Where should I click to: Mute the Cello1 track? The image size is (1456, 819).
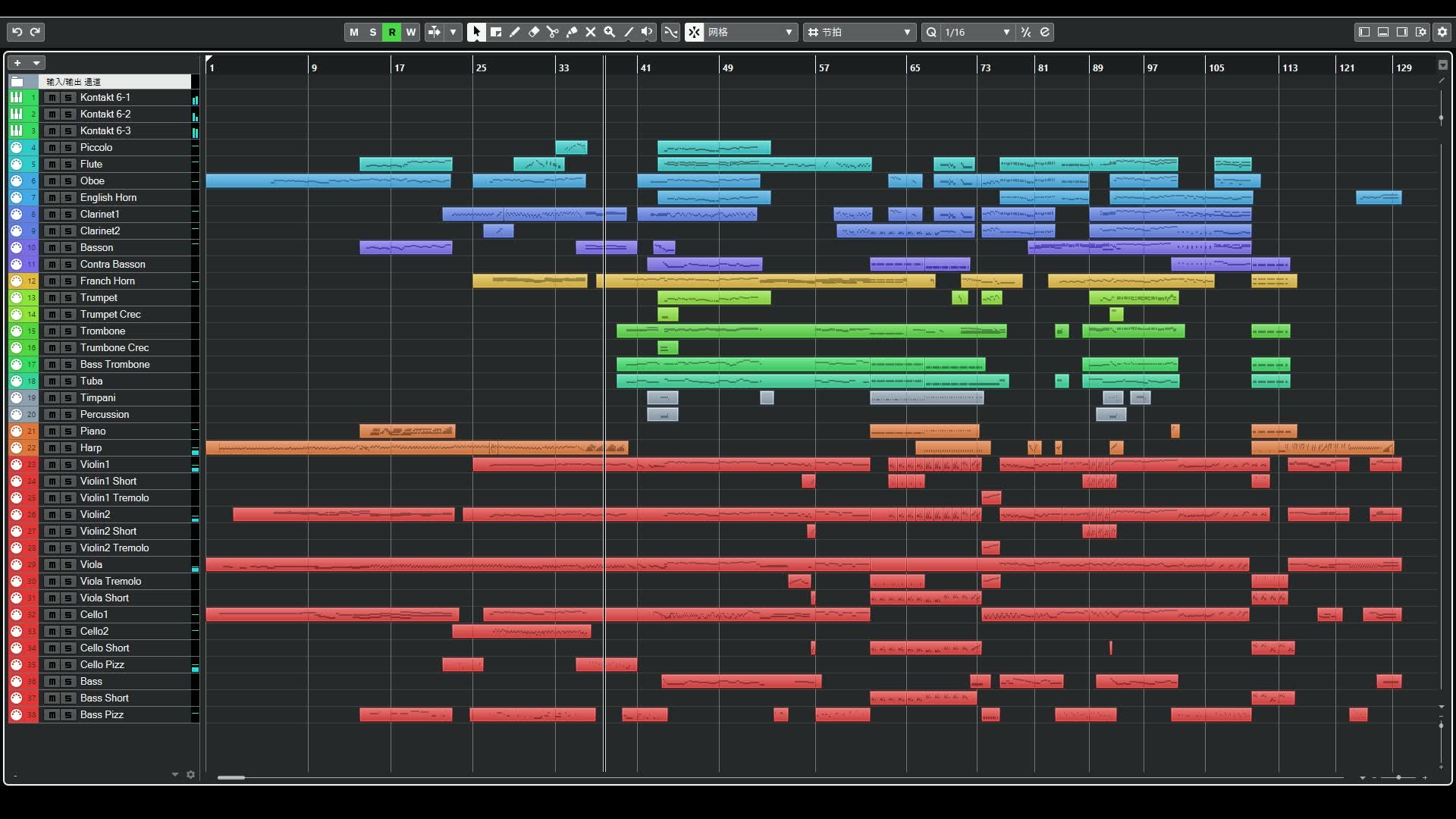coord(52,615)
